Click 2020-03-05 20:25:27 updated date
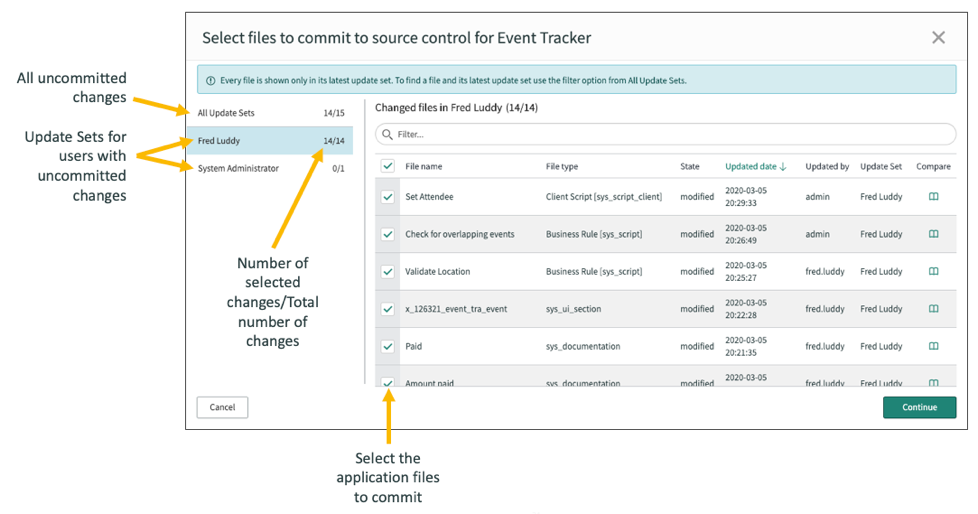 click(746, 271)
